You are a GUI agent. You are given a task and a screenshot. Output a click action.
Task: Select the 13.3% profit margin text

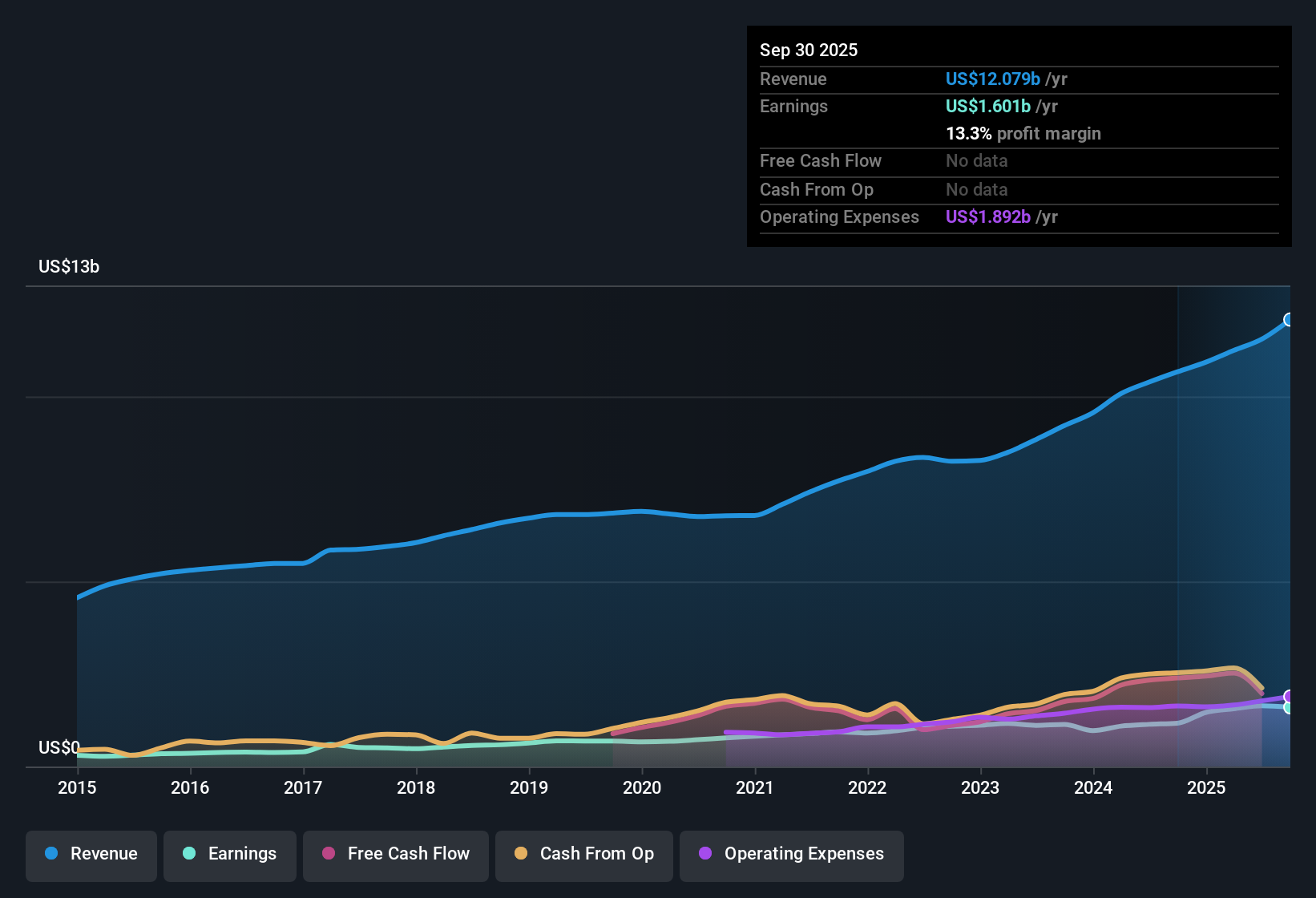1023,134
